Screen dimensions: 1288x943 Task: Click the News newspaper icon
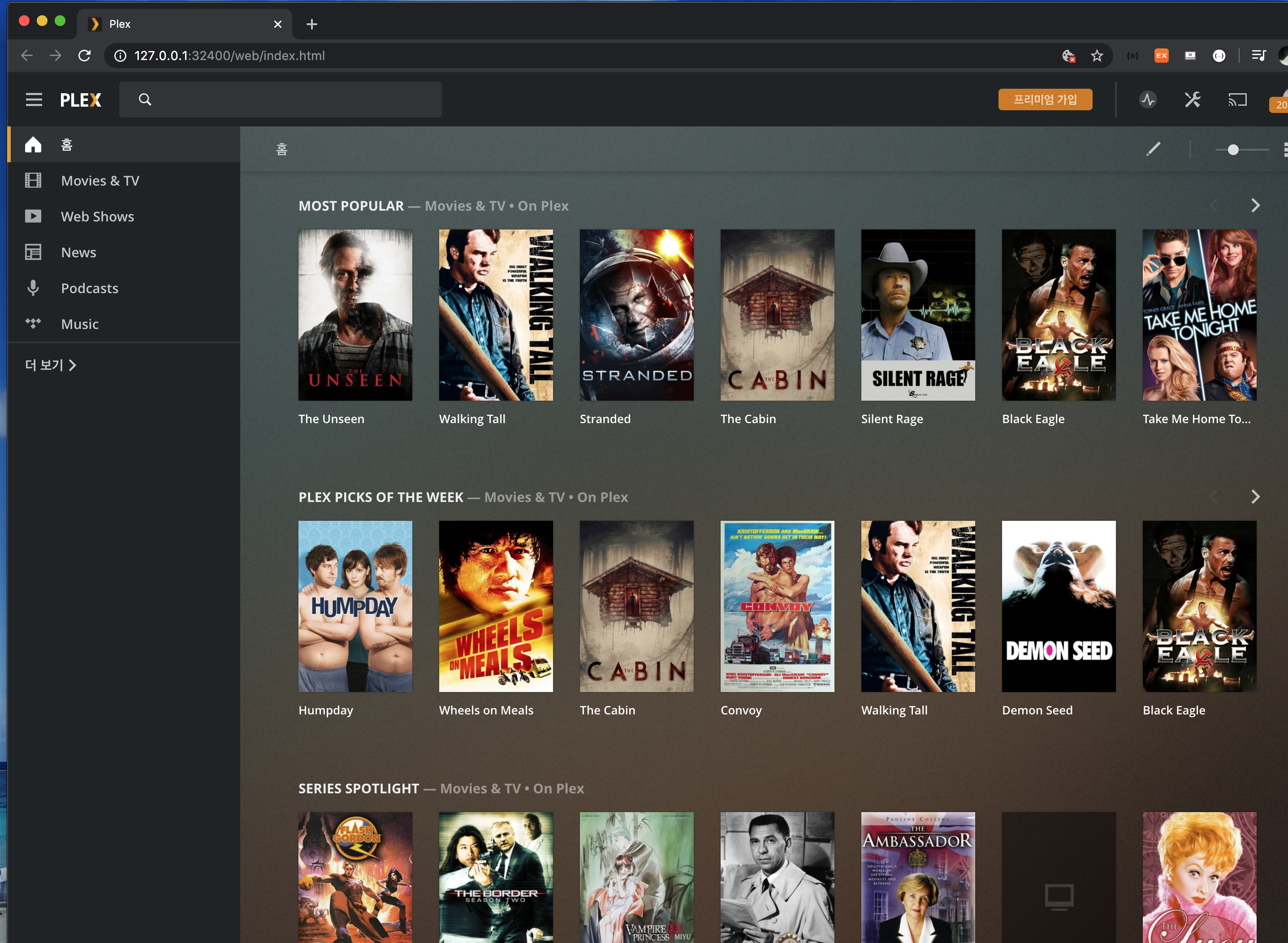click(33, 252)
